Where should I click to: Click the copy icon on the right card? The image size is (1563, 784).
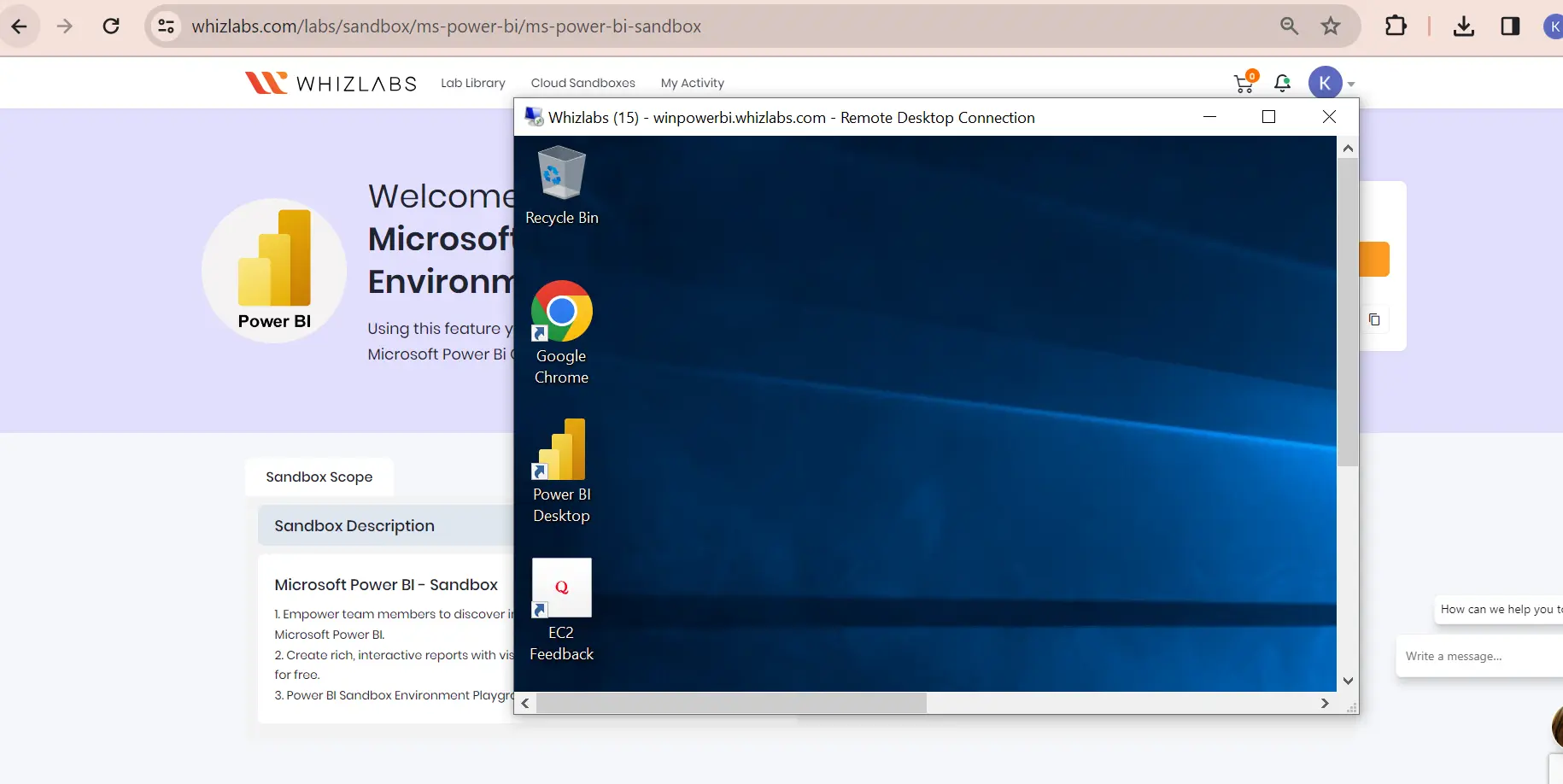point(1374,319)
